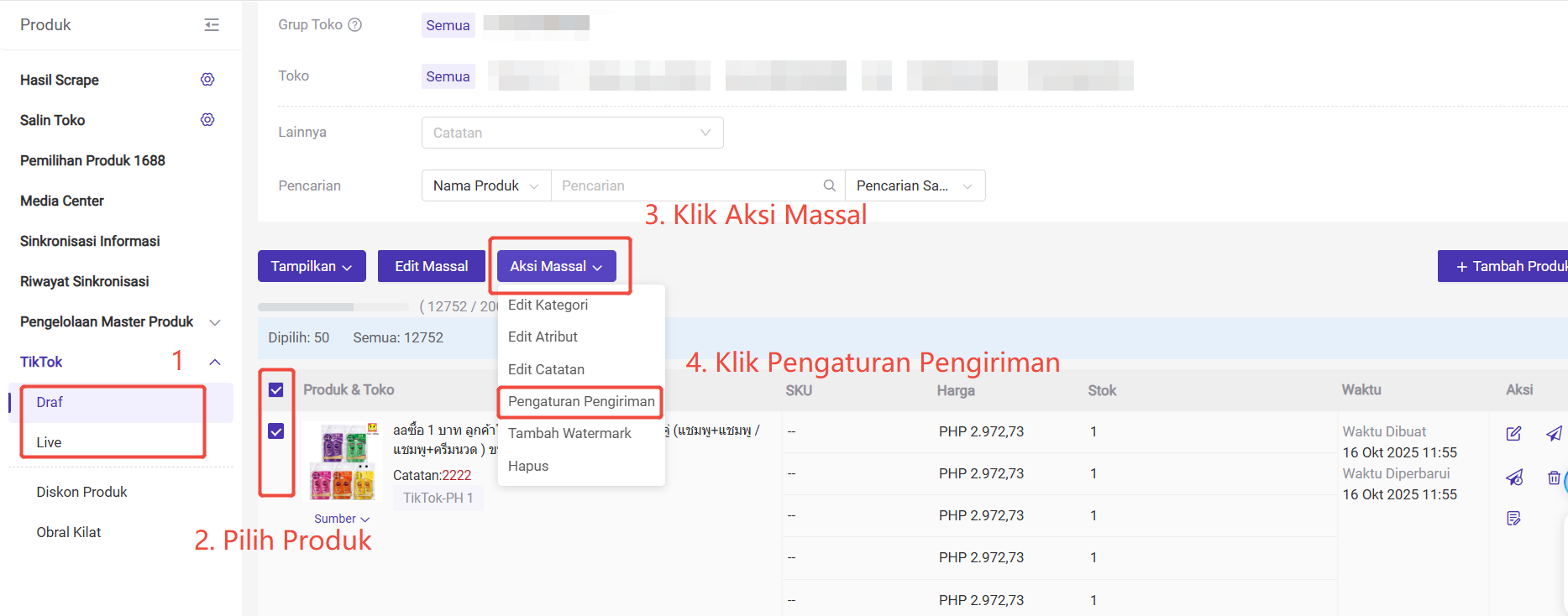Viewport: 1568px width, 616px height.
Task: Select Pengaturan Pengiriman from the menu
Action: (580, 401)
